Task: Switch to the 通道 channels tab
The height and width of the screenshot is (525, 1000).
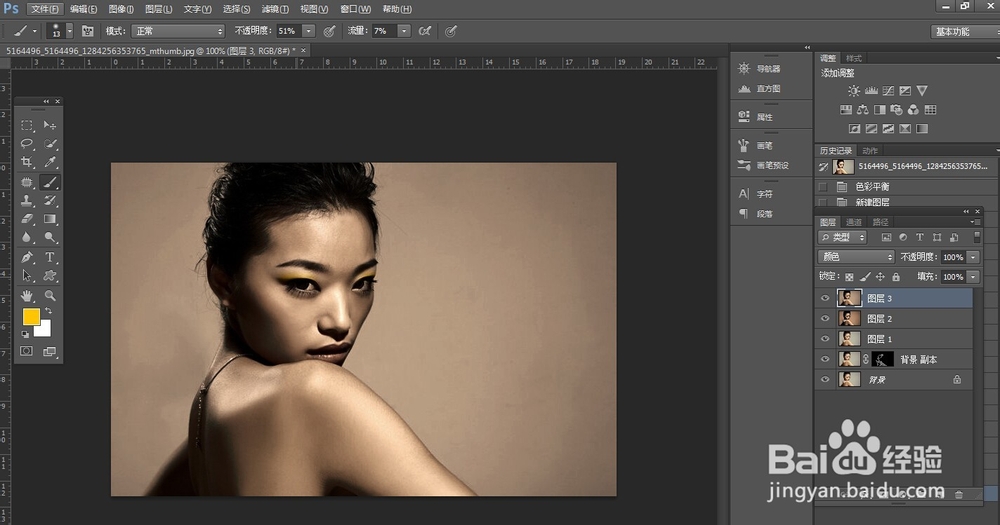Action: pyautogui.click(x=853, y=222)
